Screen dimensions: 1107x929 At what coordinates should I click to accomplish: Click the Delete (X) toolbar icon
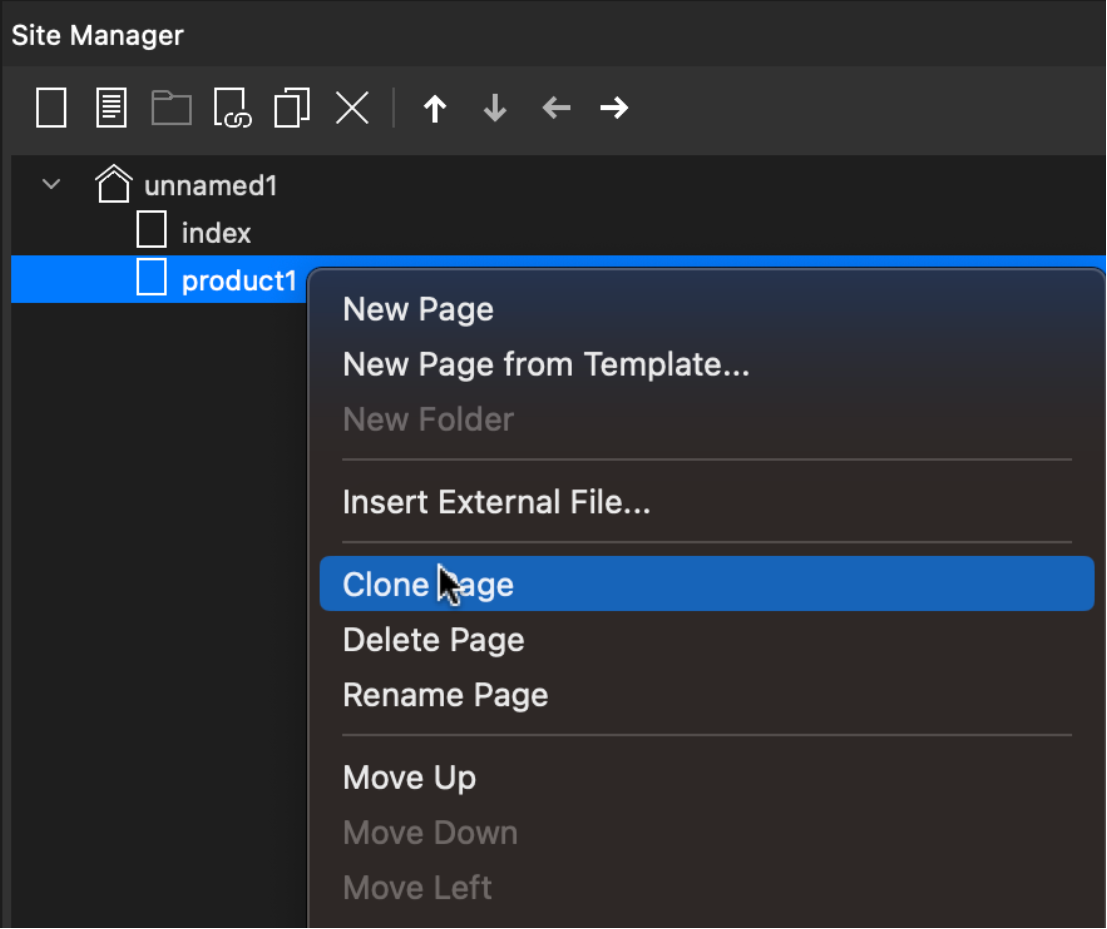click(352, 108)
